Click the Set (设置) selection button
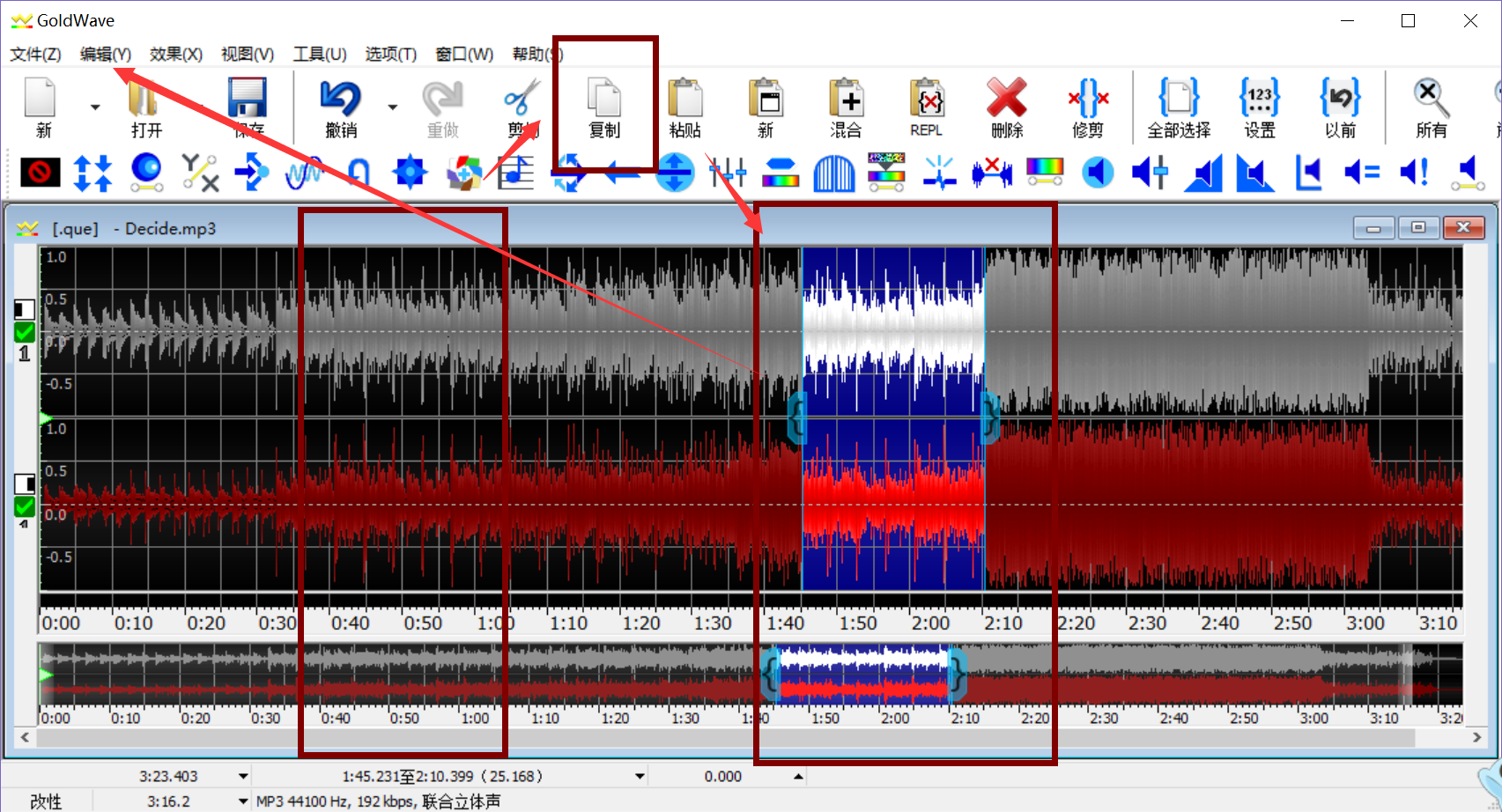The image size is (1502, 812). (1259, 106)
